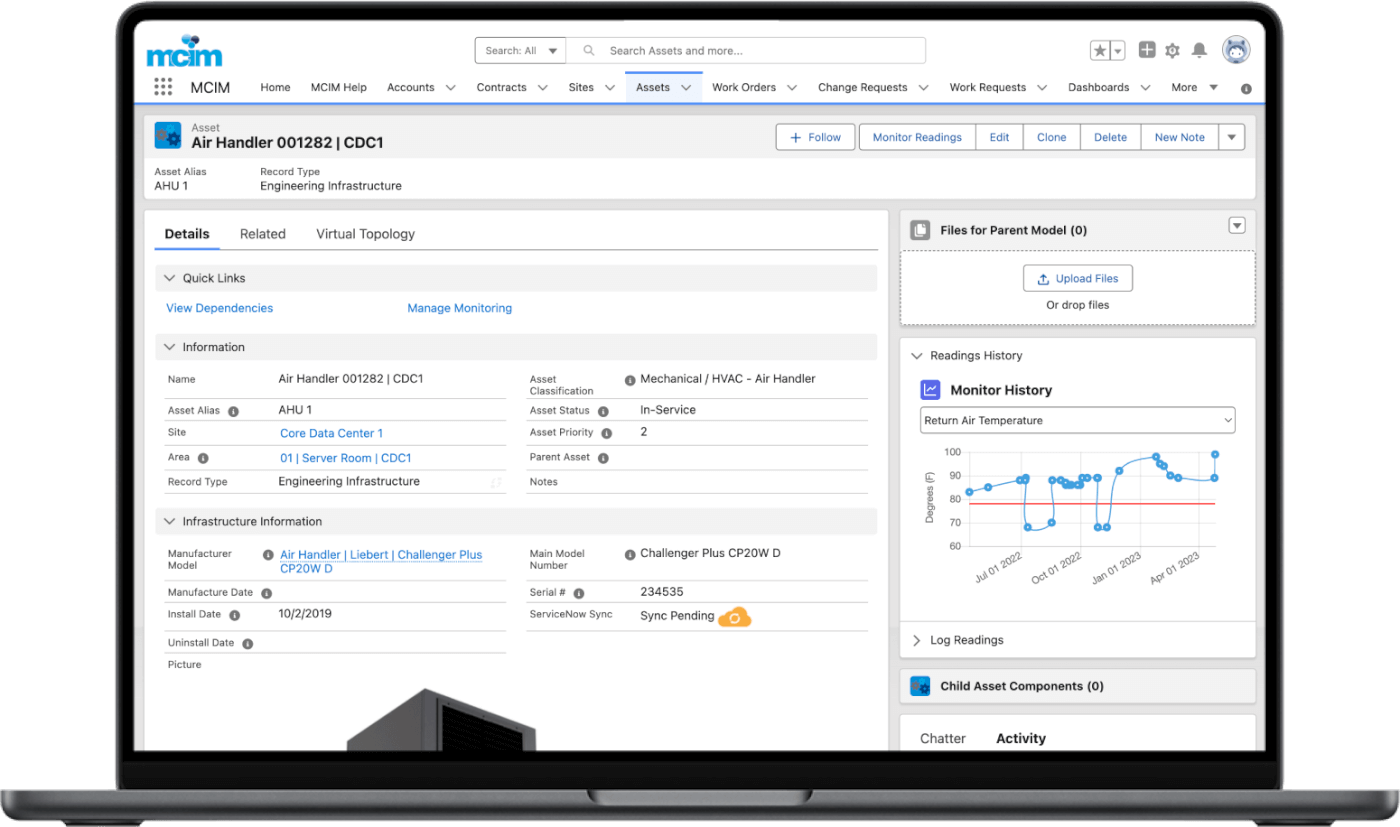The width and height of the screenshot is (1400, 827).
Task: Open the Return Air Temperature dropdown
Action: (x=1077, y=421)
